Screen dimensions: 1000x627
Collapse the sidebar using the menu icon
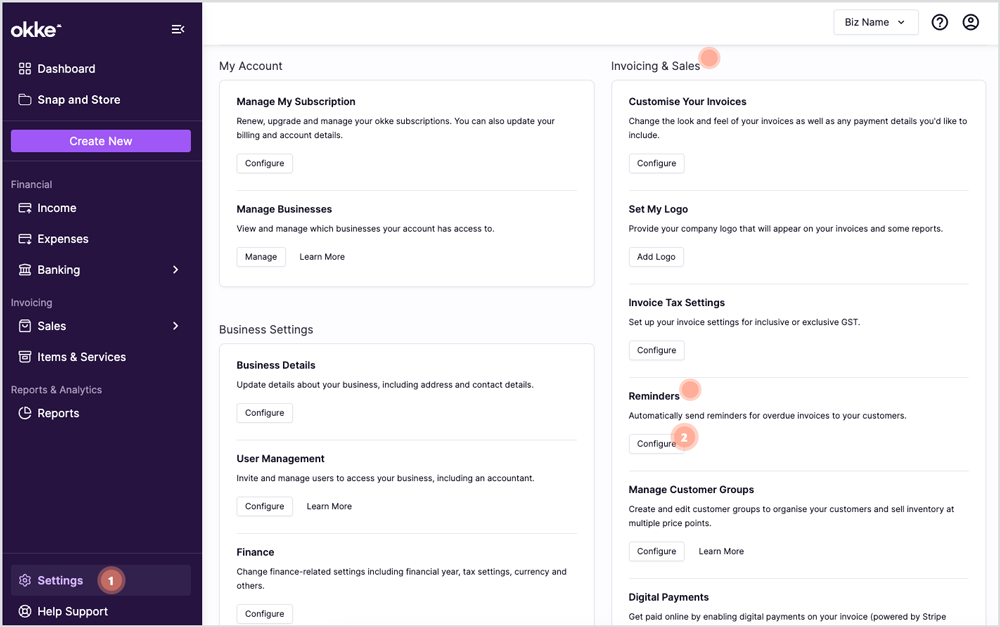[x=178, y=29]
